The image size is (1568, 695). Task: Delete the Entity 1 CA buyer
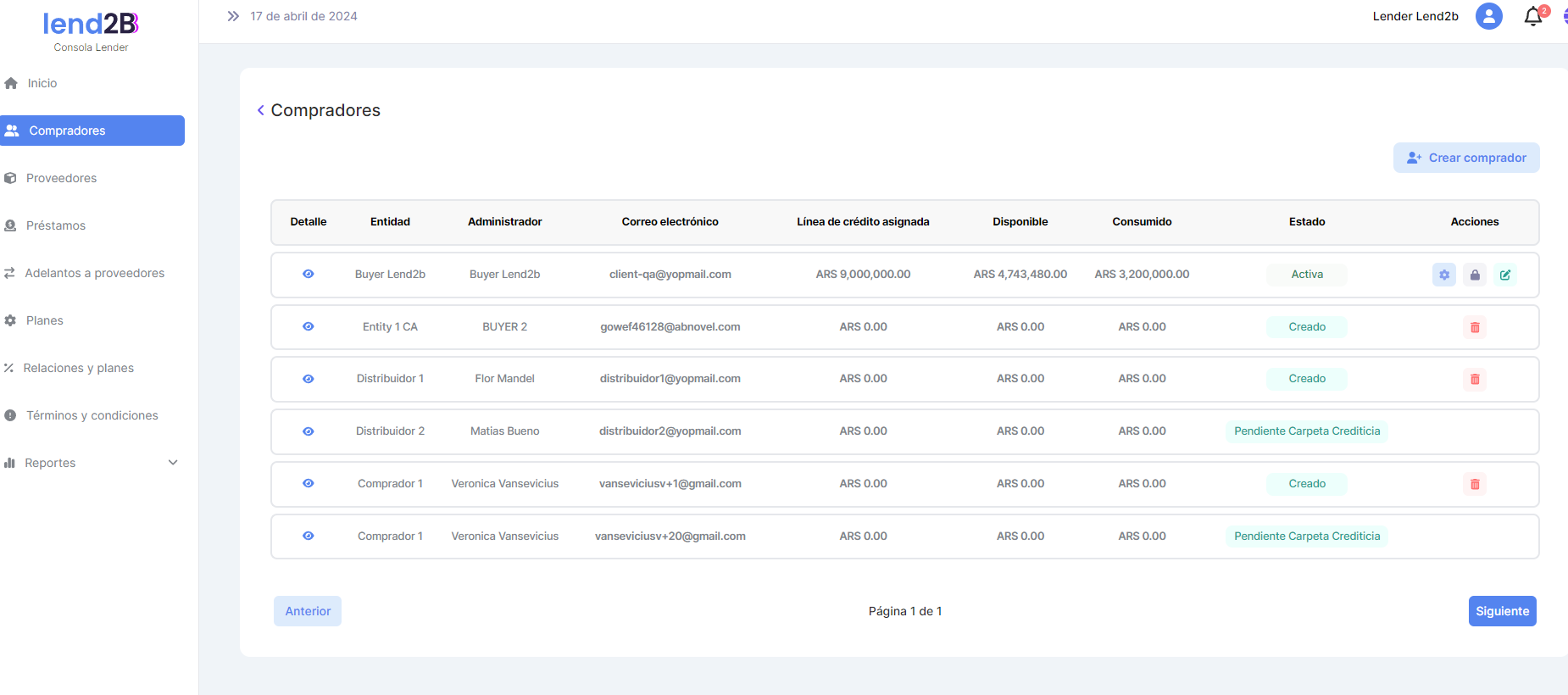[1475, 327]
